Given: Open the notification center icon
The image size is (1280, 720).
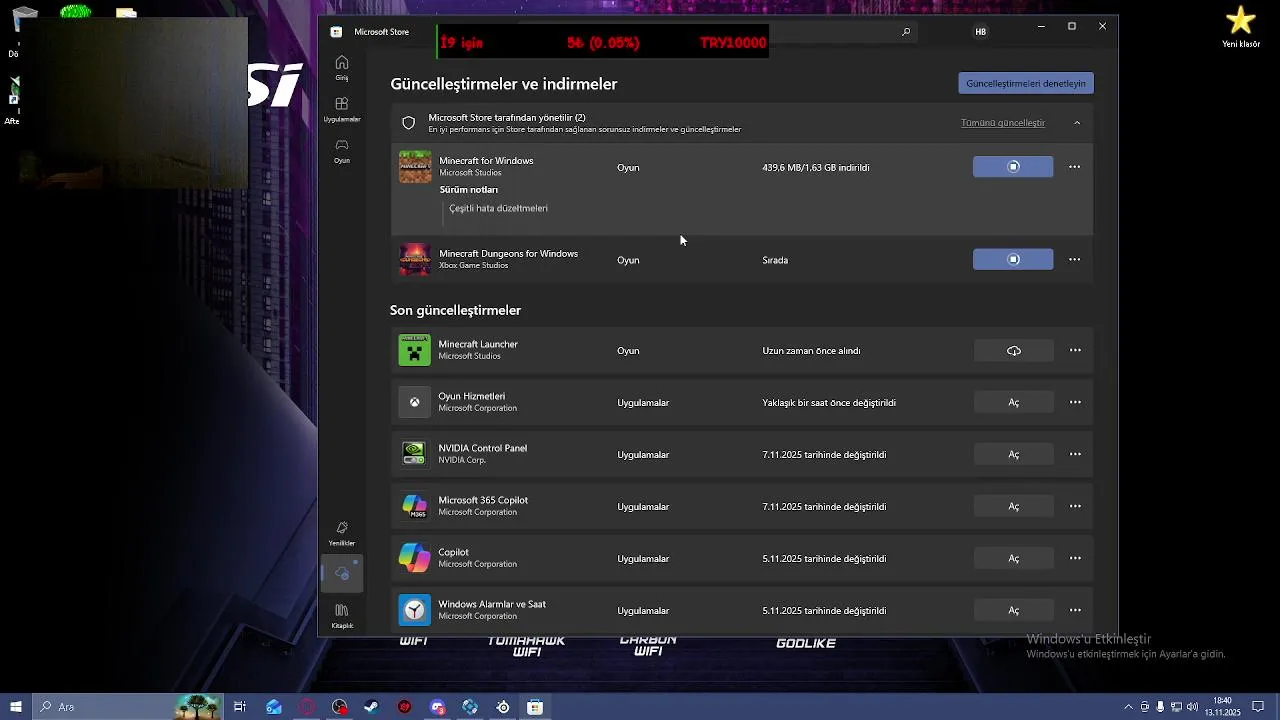Looking at the screenshot, I should [x=1258, y=707].
